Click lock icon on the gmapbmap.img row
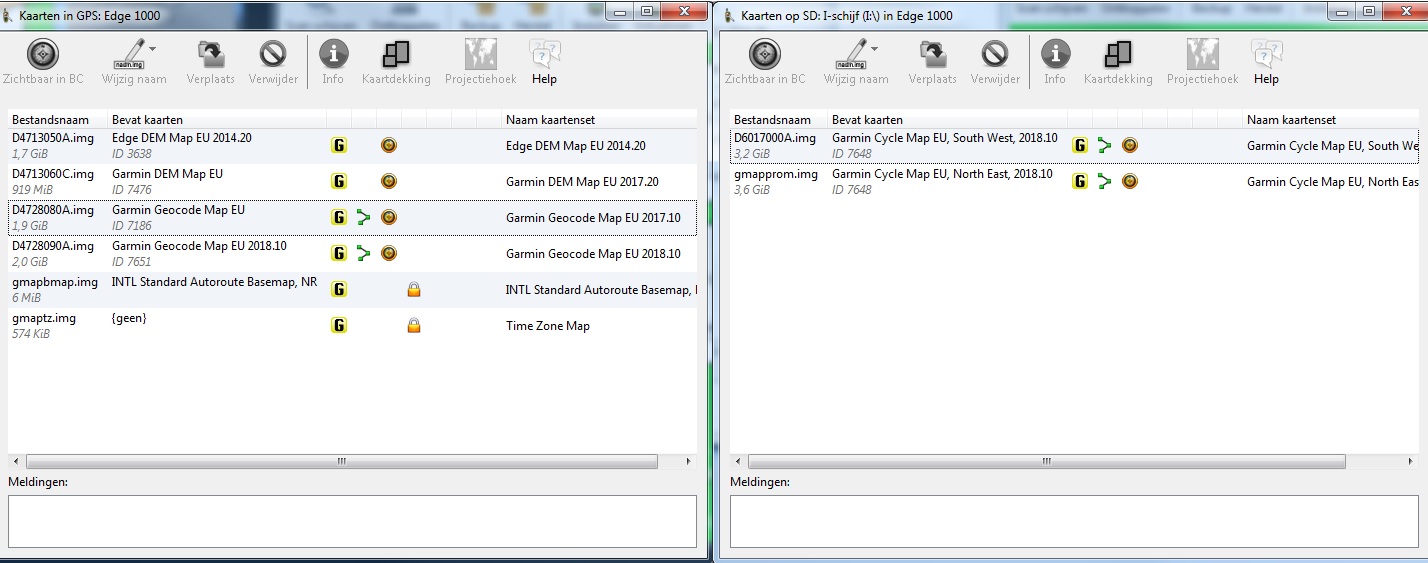1428x563 pixels. click(x=414, y=290)
